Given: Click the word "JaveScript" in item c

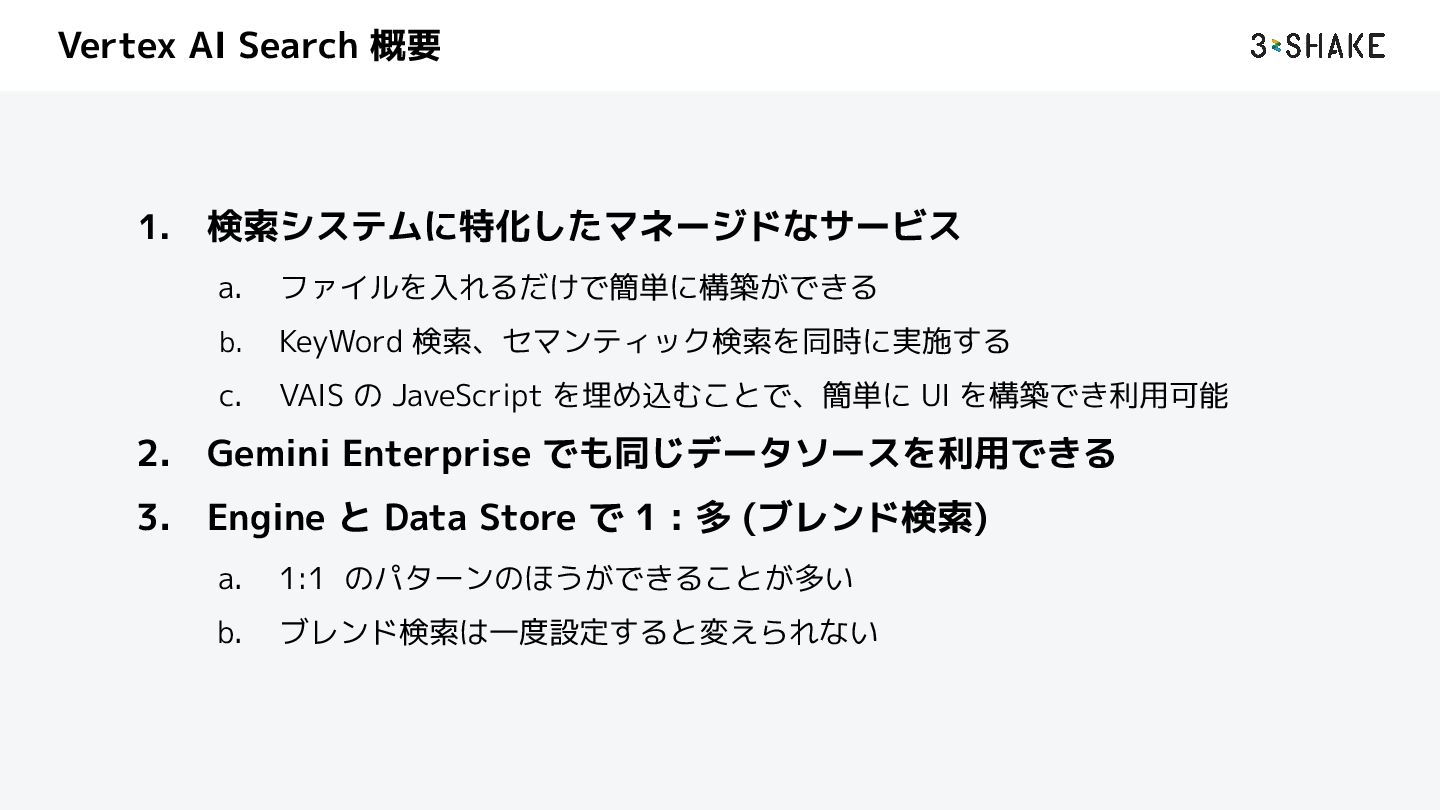Looking at the screenshot, I should click(x=466, y=396).
